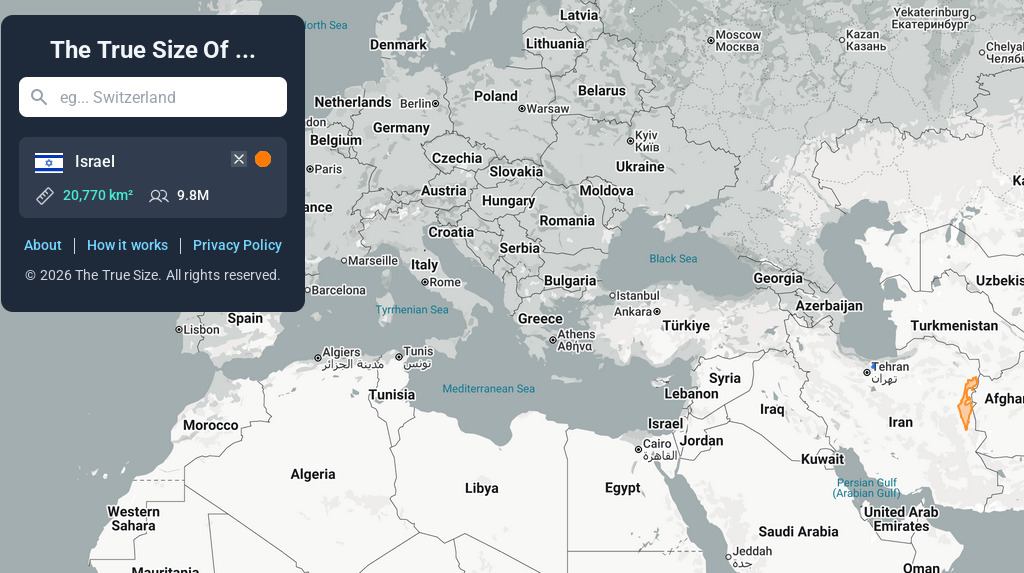Screen dimensions: 1024x573
Task: Click the Tunisia country label
Action: tap(392, 395)
